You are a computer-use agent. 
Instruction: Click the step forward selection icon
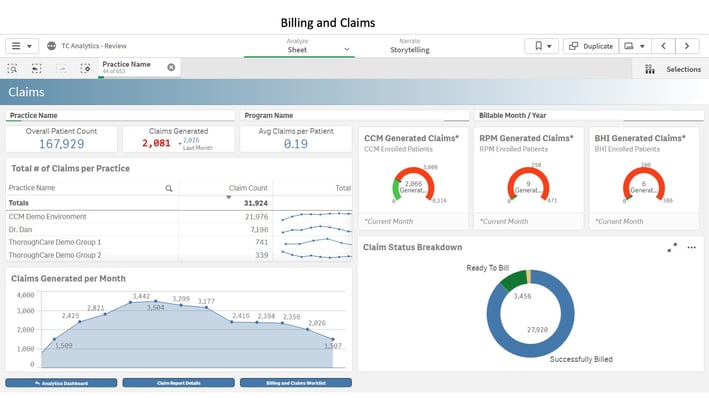[61, 68]
